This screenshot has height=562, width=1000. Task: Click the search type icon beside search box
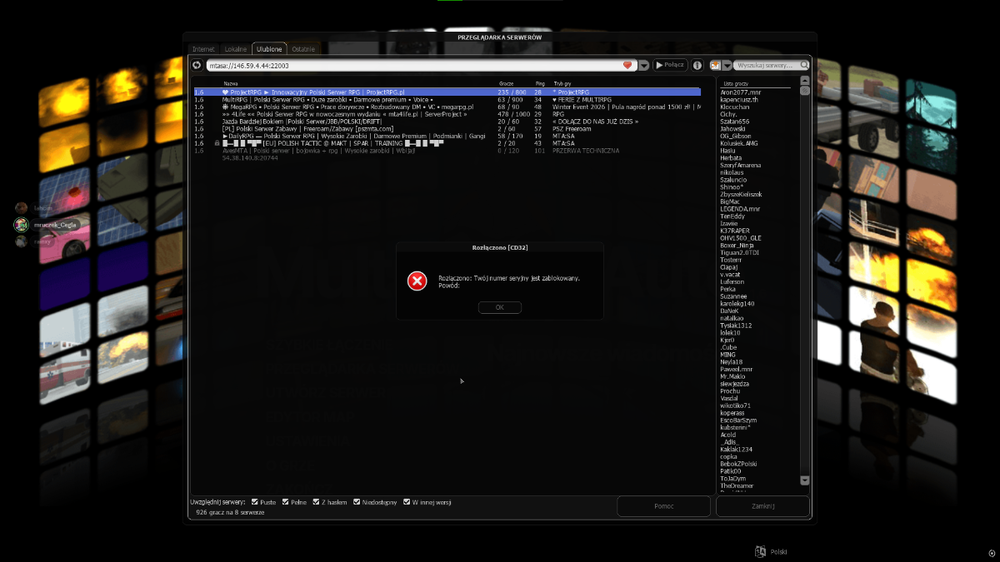tap(715, 65)
